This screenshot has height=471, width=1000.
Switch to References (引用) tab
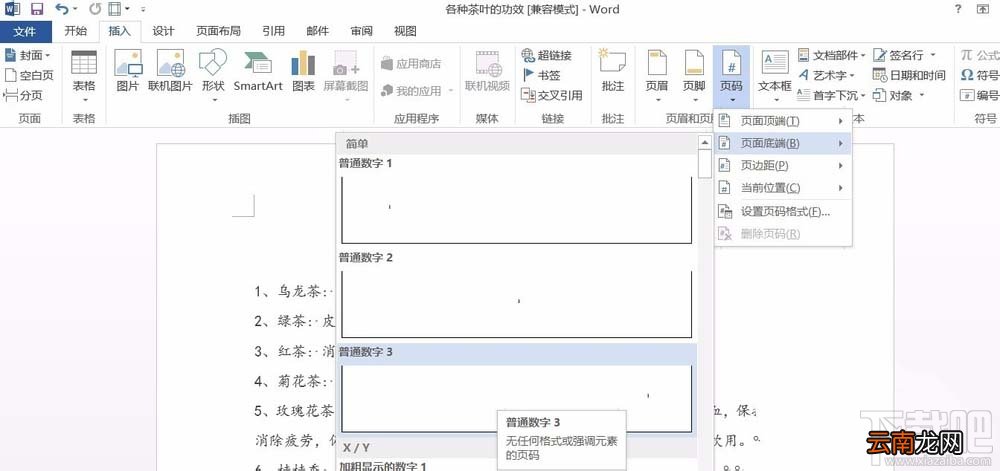(x=274, y=31)
